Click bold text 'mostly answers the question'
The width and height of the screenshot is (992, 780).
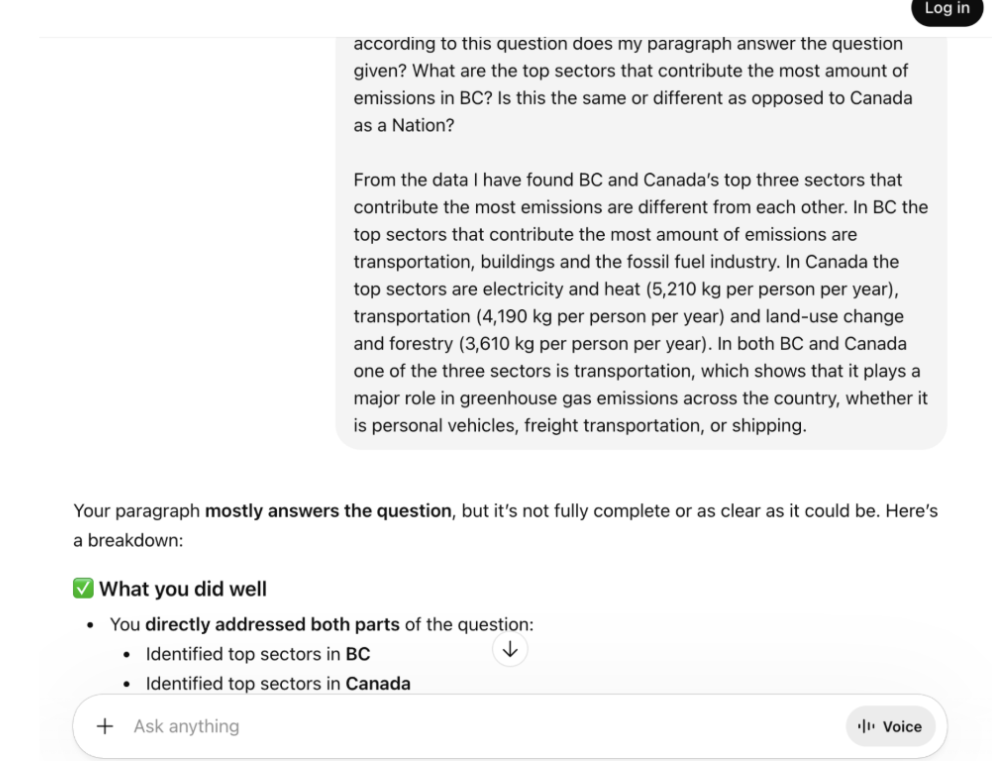[x=328, y=511]
